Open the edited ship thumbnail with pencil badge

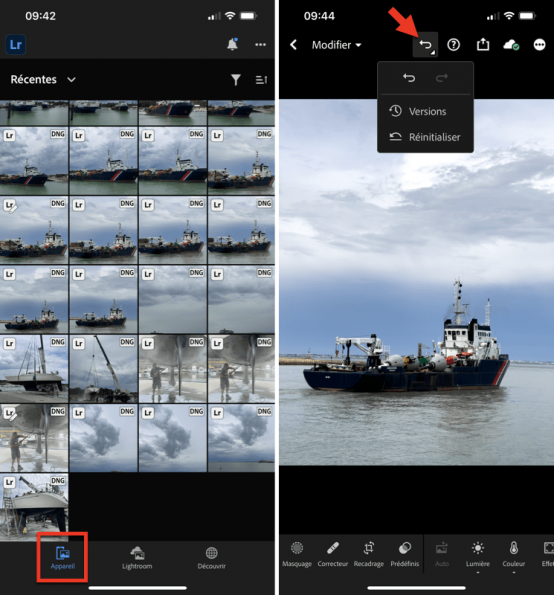34,230
